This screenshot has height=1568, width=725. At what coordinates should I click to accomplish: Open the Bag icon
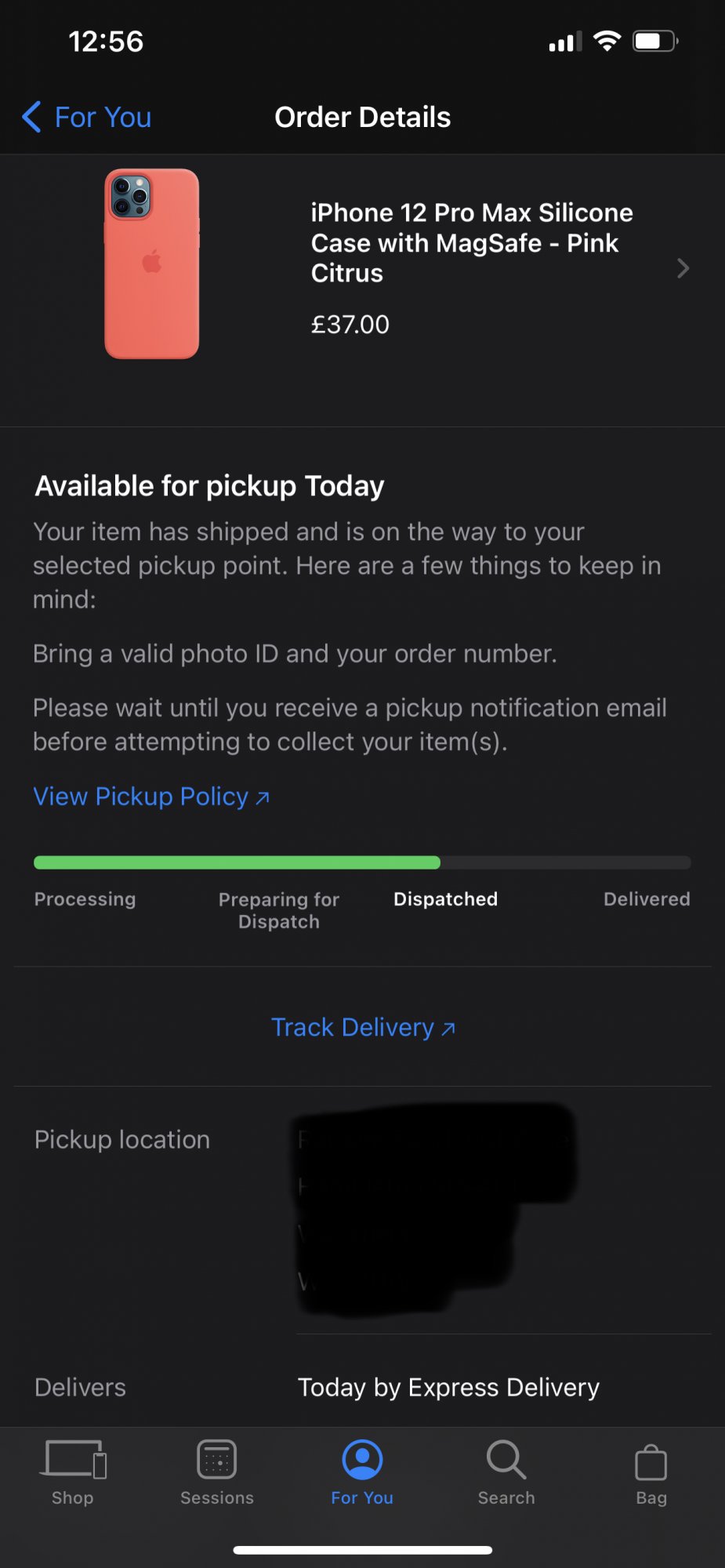651,1462
